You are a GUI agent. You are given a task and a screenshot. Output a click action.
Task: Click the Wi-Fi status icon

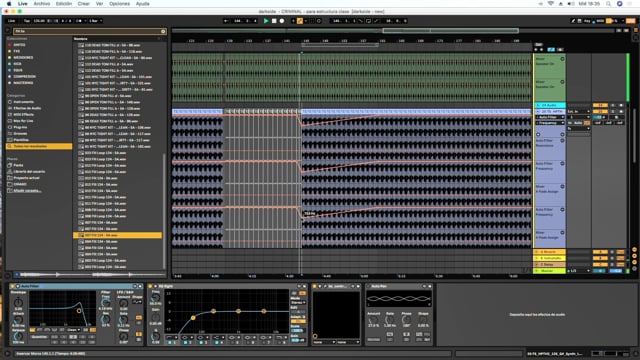[551, 4]
